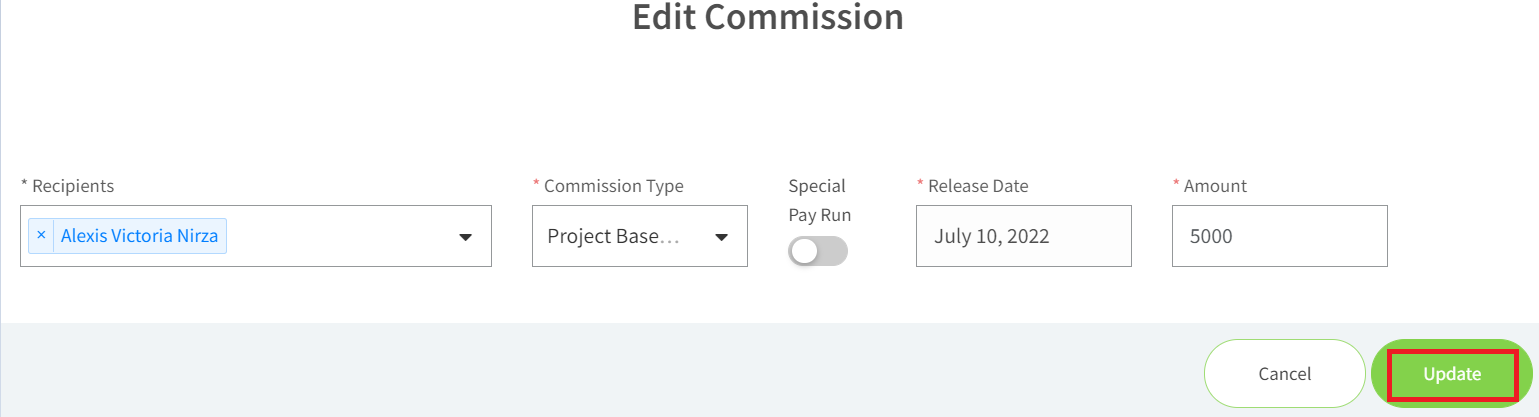The width and height of the screenshot is (1539, 417).
Task: Click the Recipients field label
Action: point(67,186)
